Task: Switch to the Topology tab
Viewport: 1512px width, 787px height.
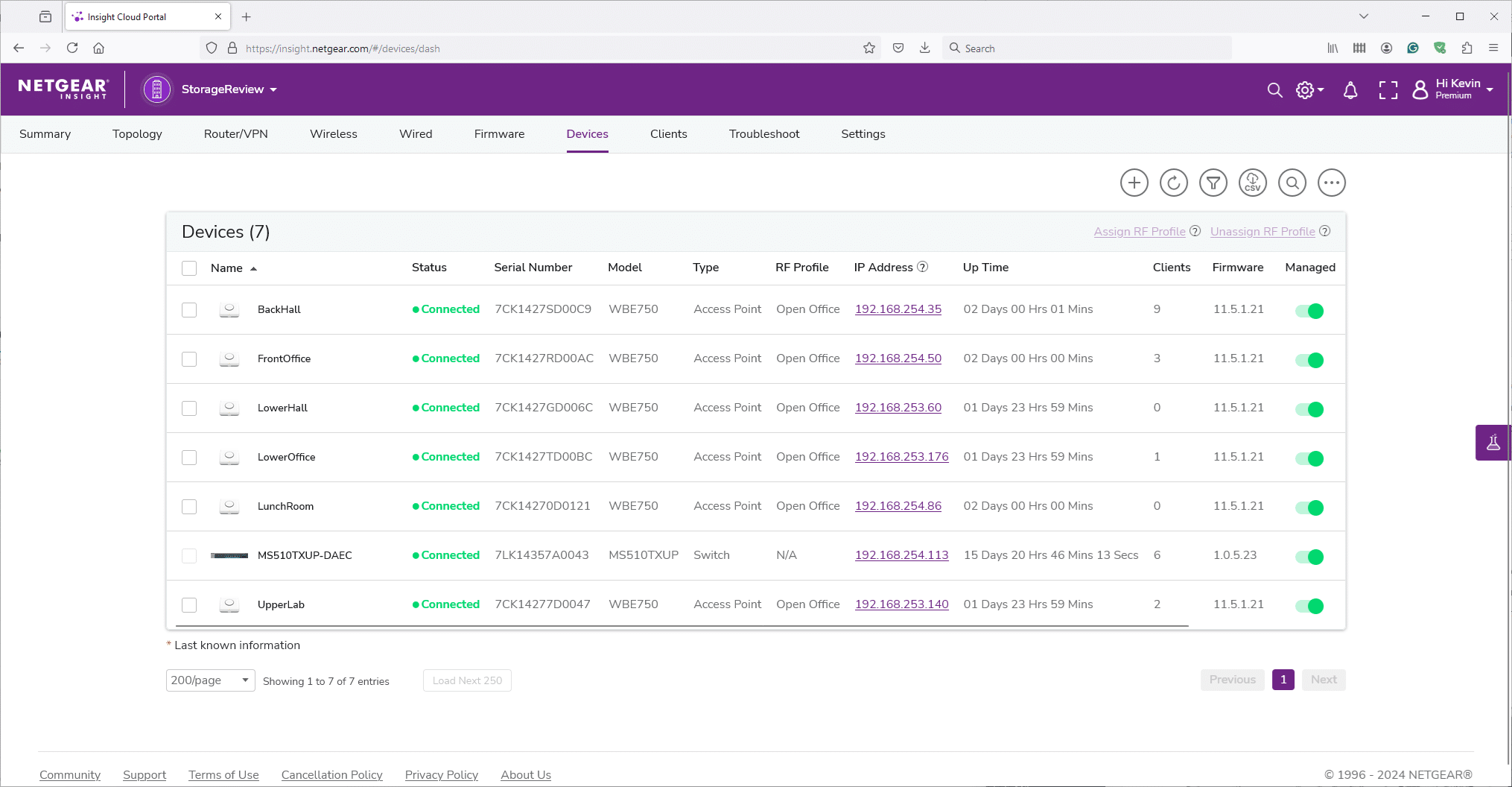Action: click(137, 134)
